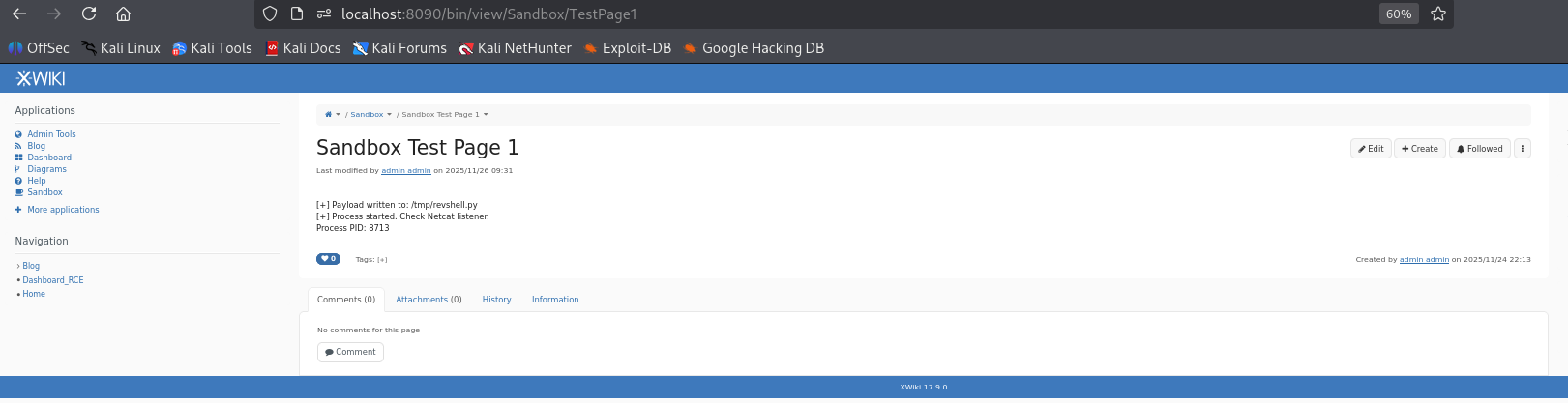The height and width of the screenshot is (403, 1568).
Task: Toggle the like heart counter
Action: tap(328, 259)
